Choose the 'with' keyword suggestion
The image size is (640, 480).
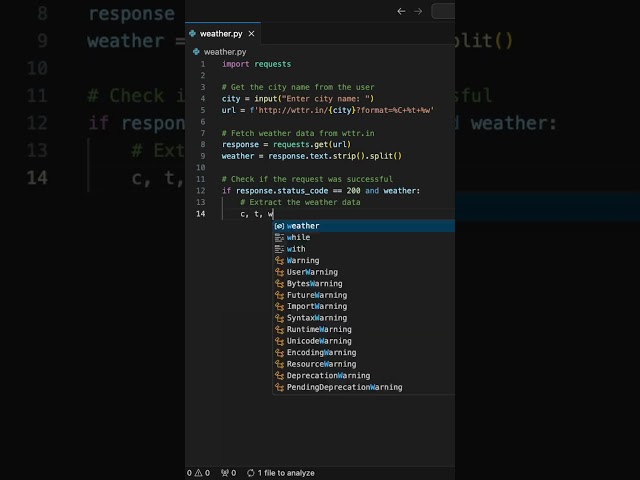[364, 249]
